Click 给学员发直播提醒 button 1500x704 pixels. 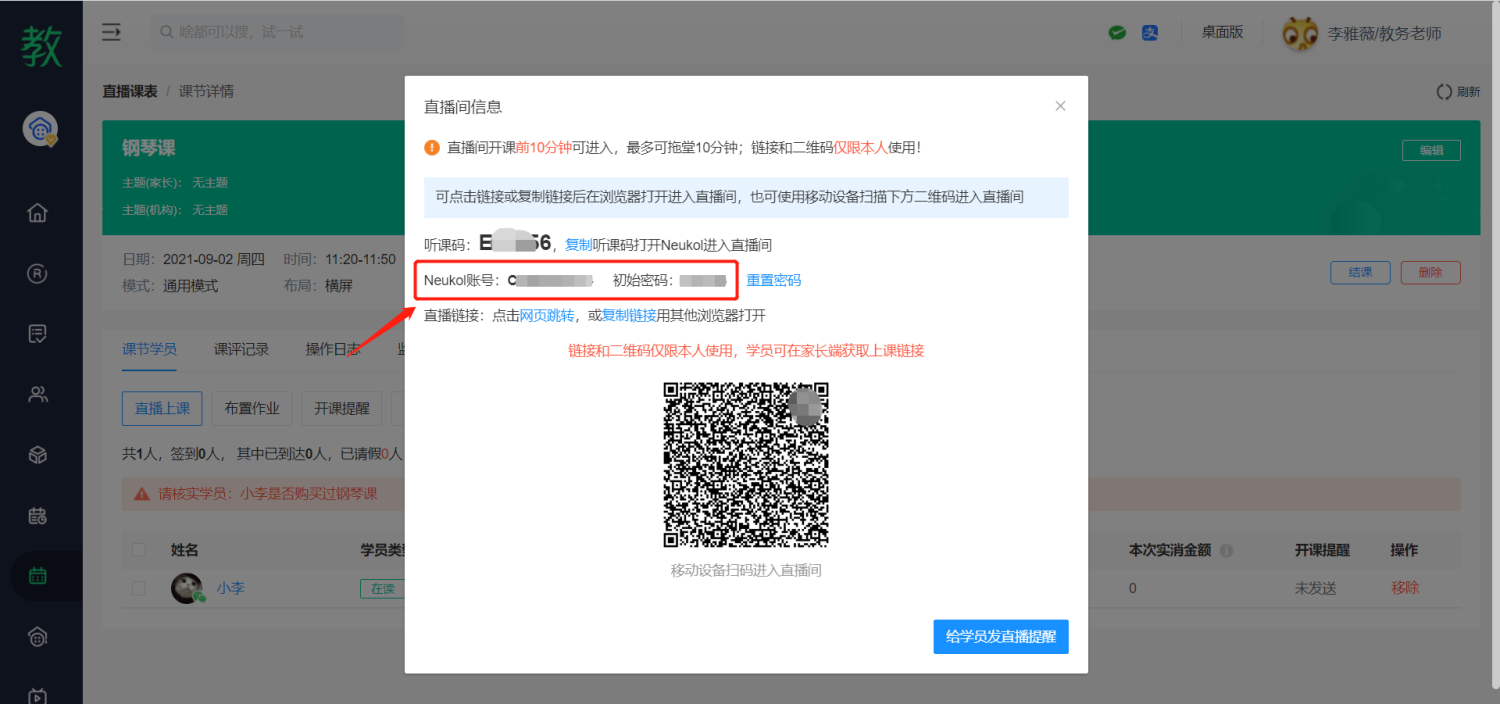pyautogui.click(x=1001, y=636)
